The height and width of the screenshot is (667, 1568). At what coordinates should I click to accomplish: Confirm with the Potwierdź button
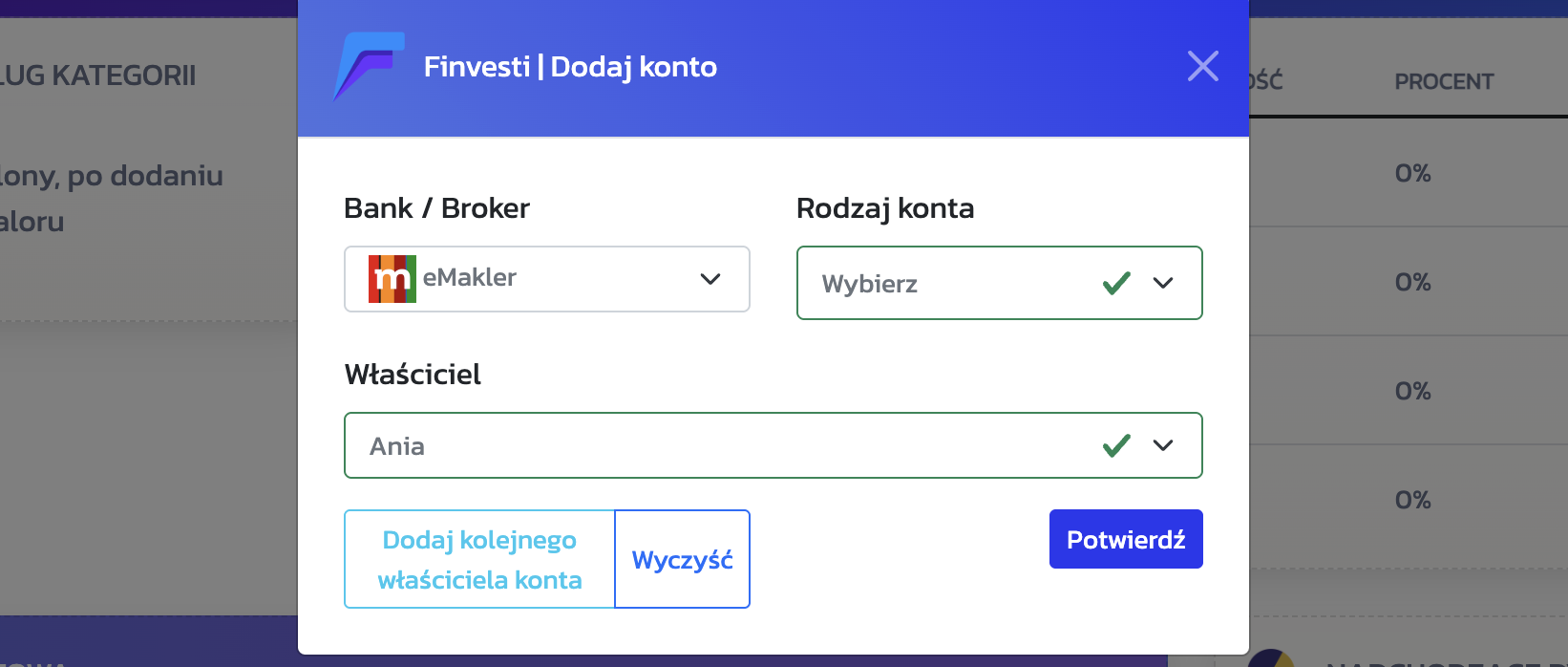point(1125,540)
